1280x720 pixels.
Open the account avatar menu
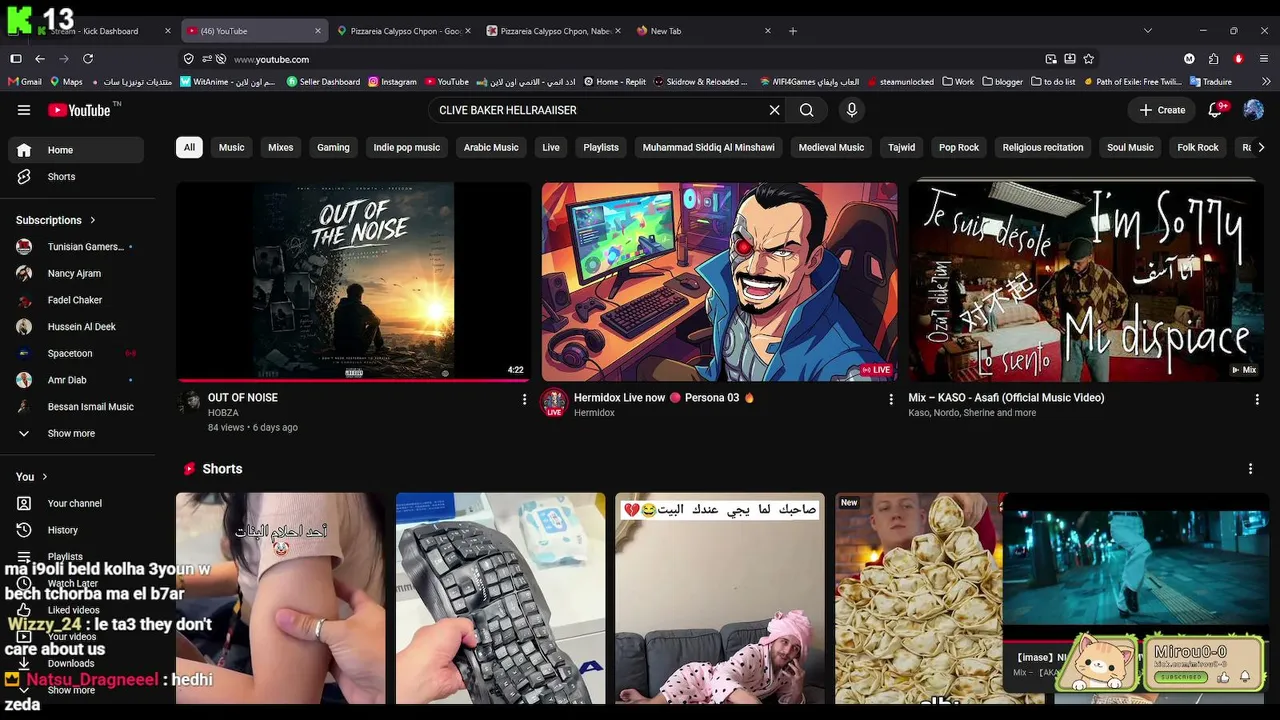[x=1253, y=110]
